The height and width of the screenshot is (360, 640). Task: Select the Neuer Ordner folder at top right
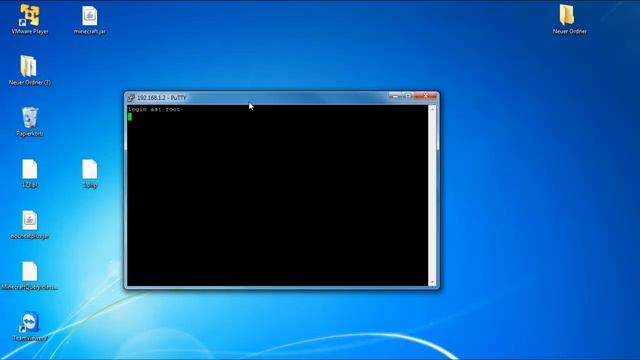[569, 19]
